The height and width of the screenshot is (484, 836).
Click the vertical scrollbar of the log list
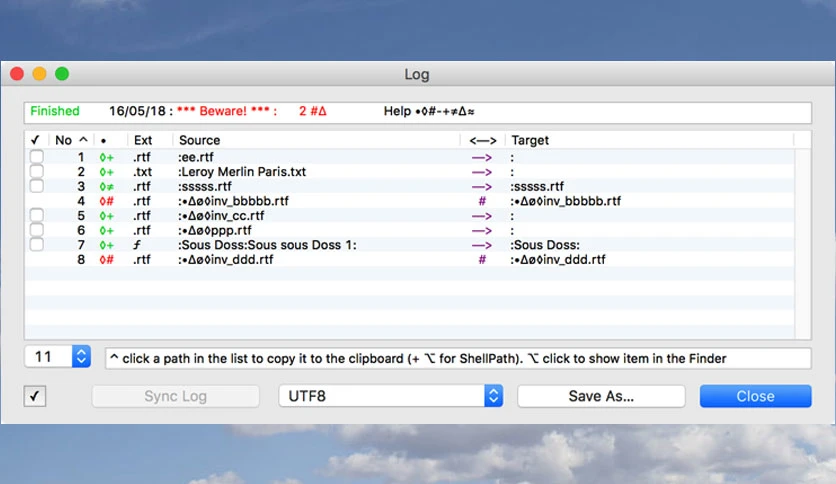803,244
